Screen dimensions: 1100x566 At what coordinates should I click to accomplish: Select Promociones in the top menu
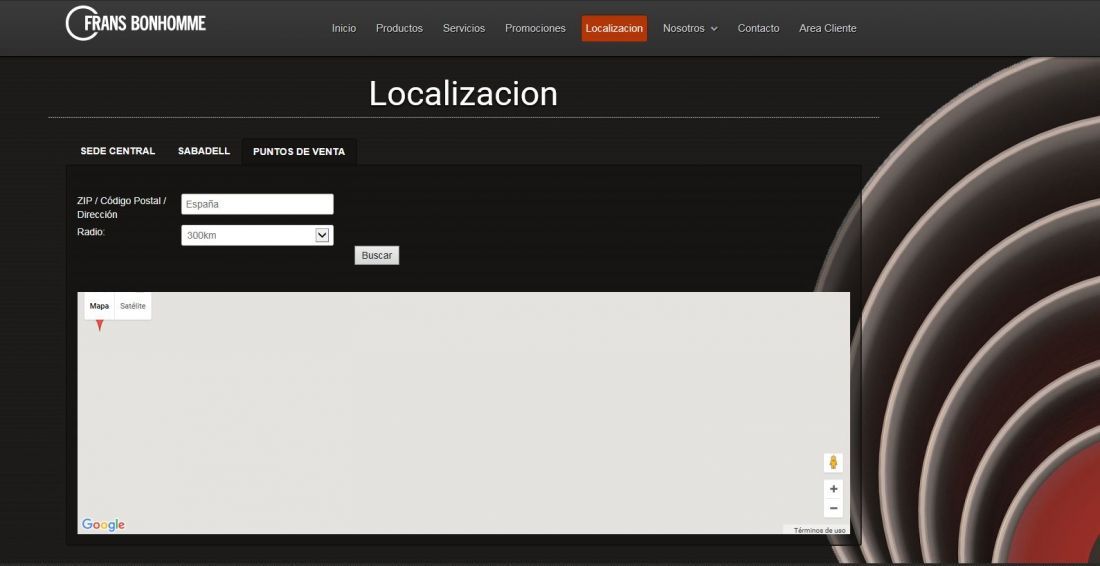535,29
